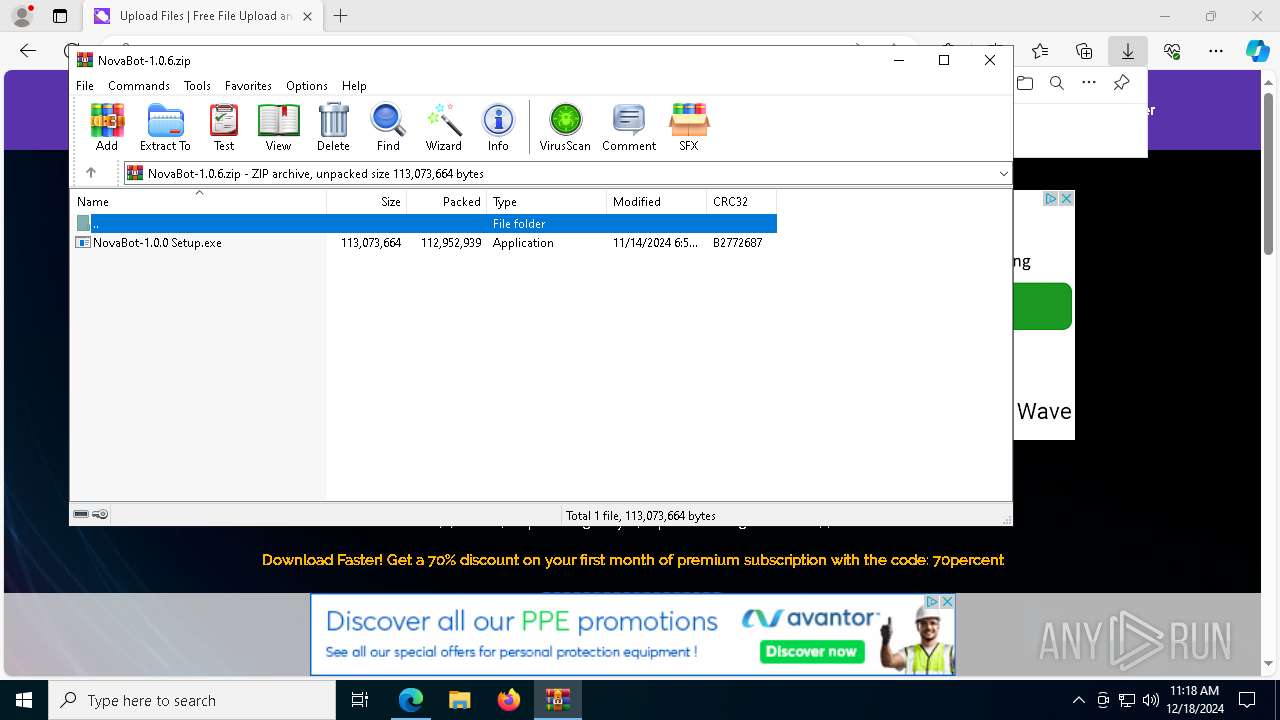Pin the downloads panel
The image size is (1280, 720).
click(1121, 83)
